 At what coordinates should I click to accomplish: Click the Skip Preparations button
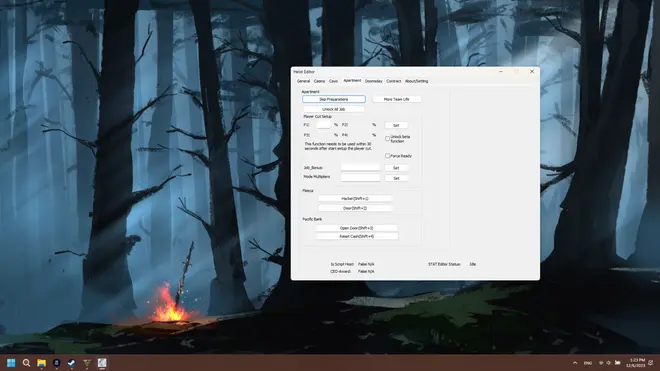point(334,99)
